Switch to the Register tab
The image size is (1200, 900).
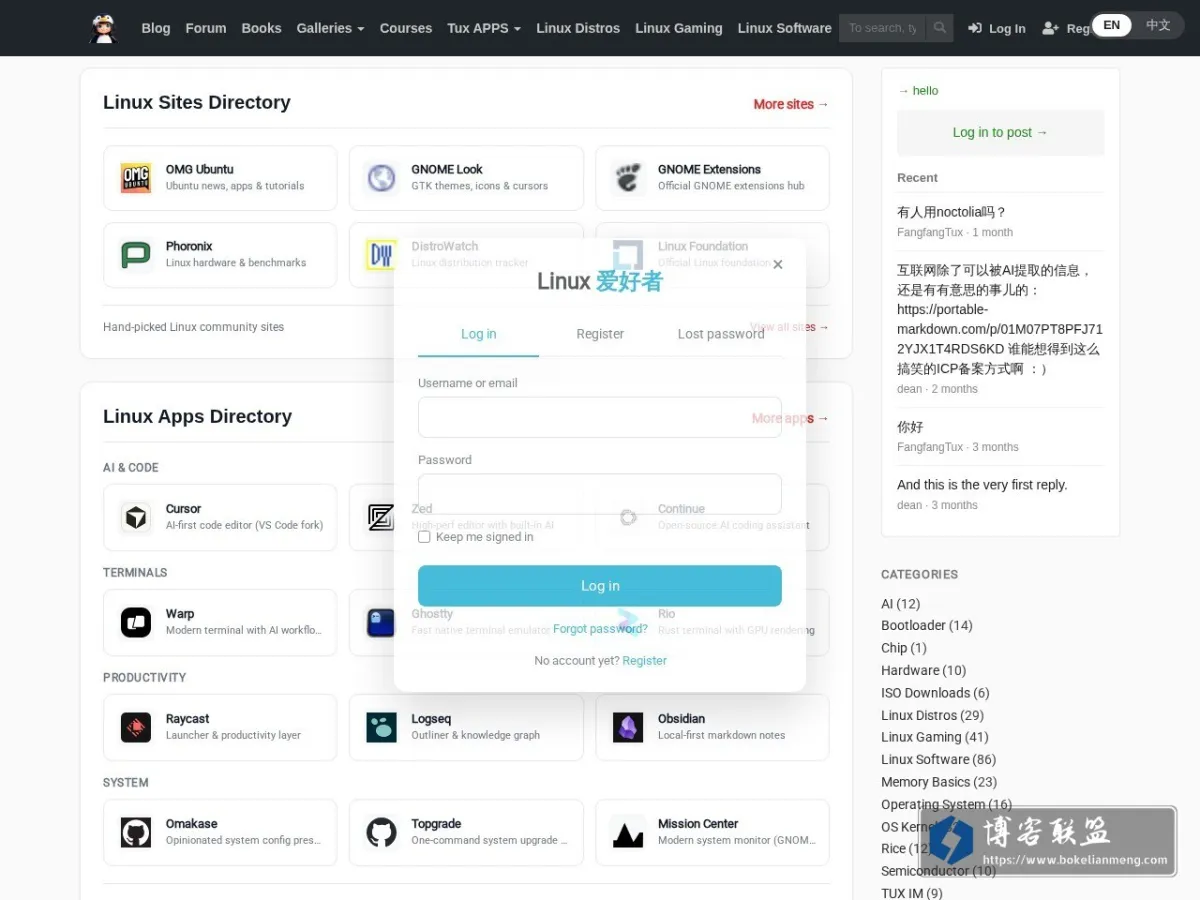pos(600,334)
